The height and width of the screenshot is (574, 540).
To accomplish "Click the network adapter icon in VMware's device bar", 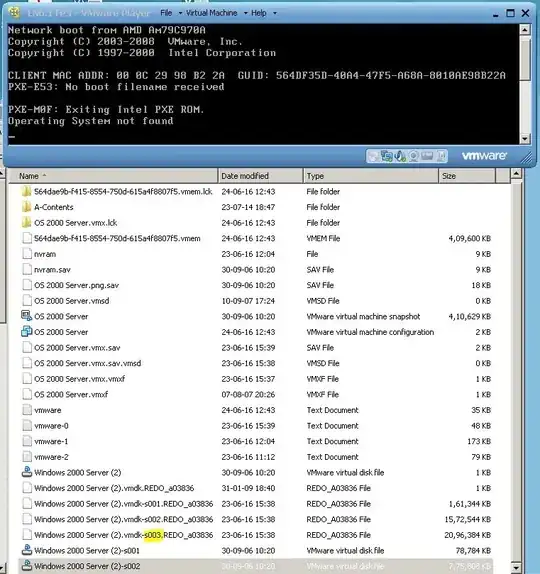I will 387,156.
